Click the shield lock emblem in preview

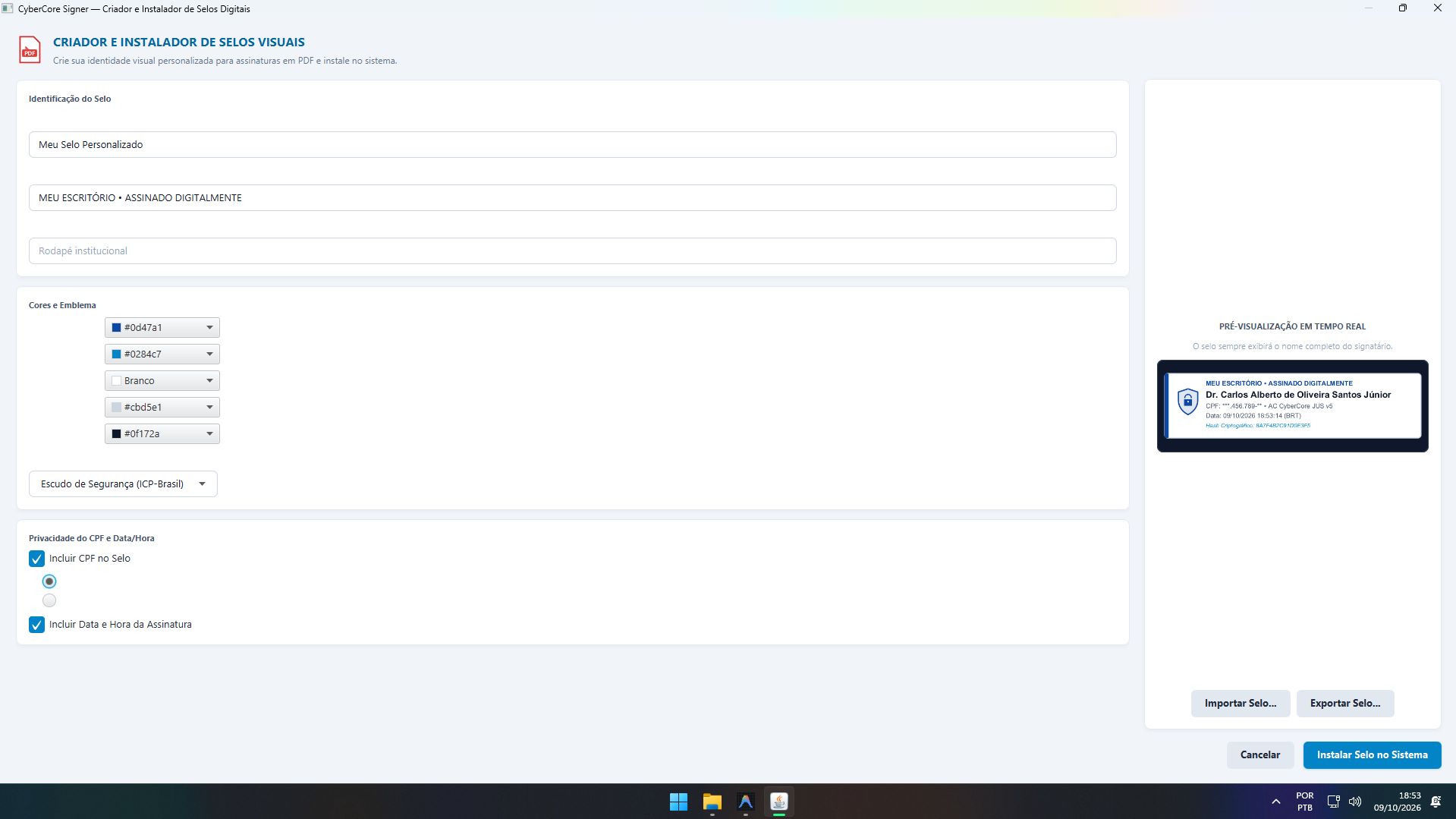[1187, 401]
